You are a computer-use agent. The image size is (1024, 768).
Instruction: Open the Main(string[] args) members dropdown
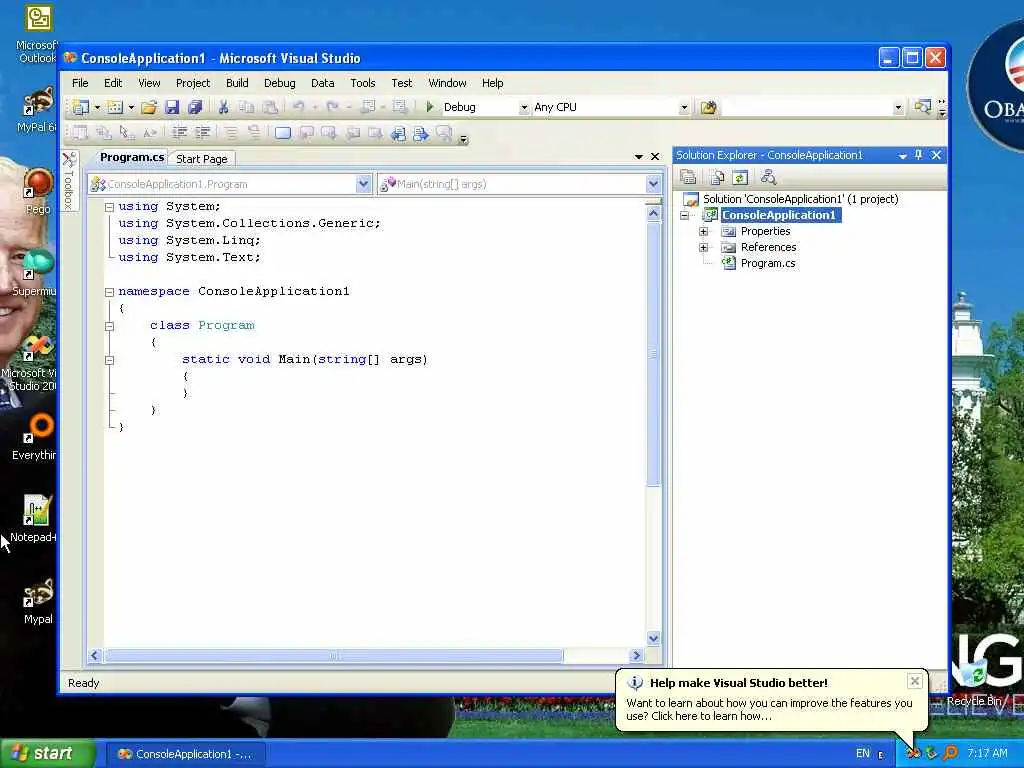point(653,184)
